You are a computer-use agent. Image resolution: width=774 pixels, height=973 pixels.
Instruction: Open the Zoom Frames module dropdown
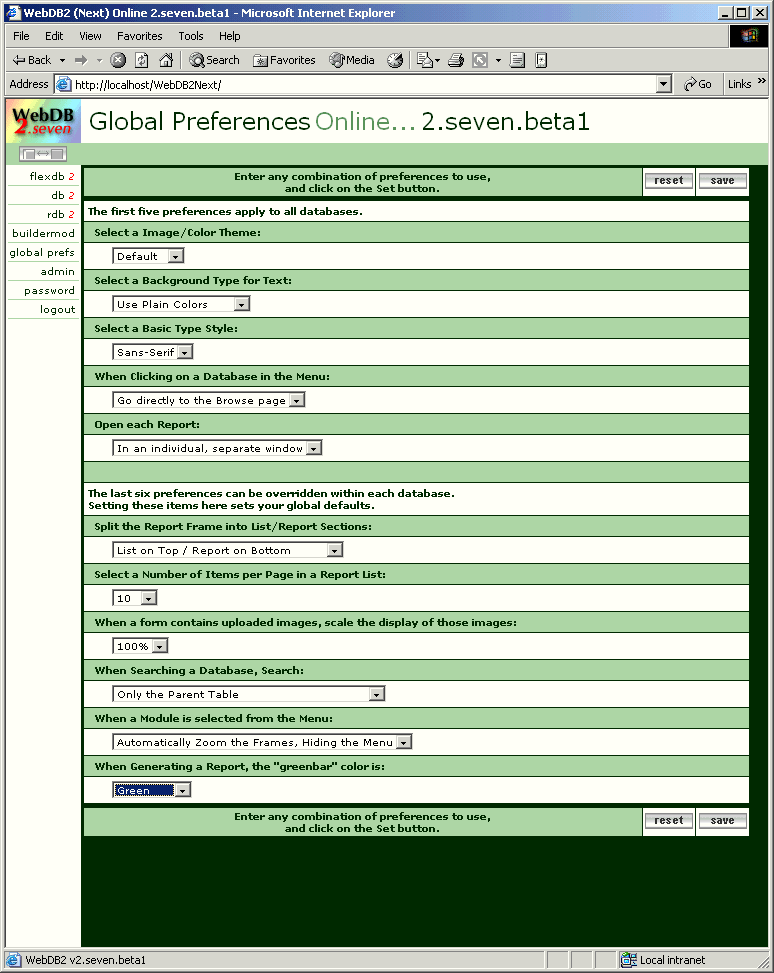[x=263, y=742]
